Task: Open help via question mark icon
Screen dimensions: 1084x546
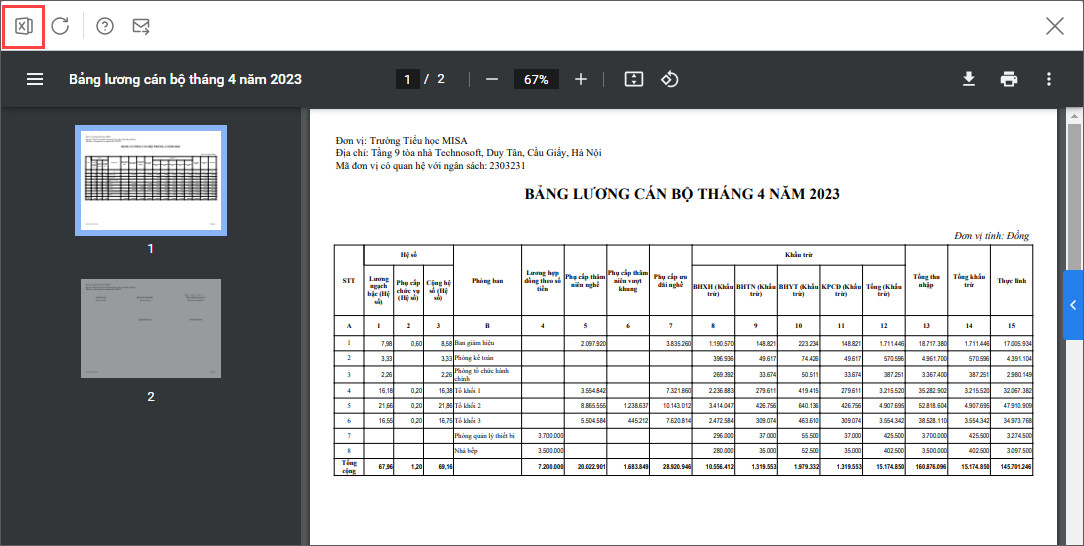Action: point(104,26)
